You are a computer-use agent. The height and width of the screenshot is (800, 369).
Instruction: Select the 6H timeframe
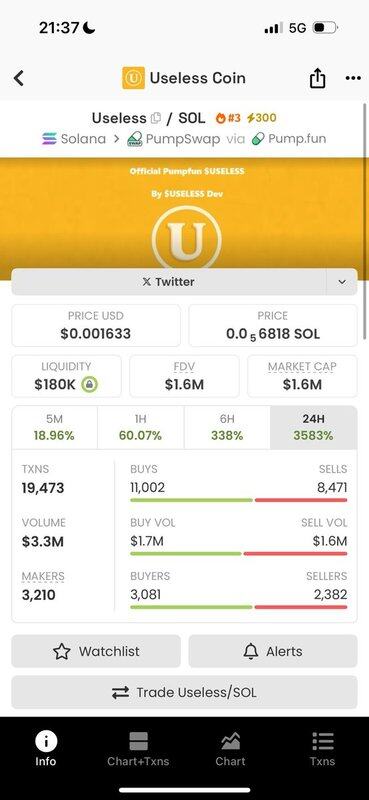(227, 428)
